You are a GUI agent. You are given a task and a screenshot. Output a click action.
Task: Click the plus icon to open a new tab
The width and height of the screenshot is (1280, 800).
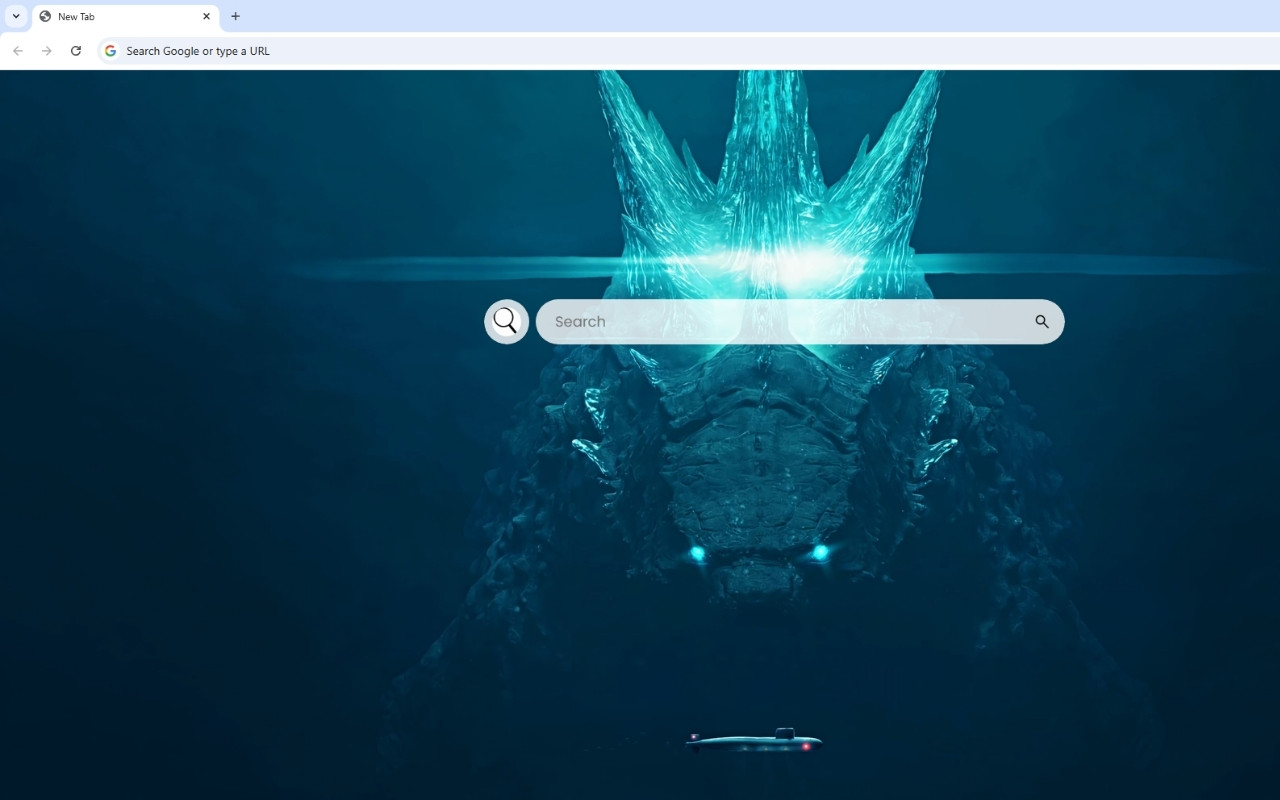coord(235,16)
